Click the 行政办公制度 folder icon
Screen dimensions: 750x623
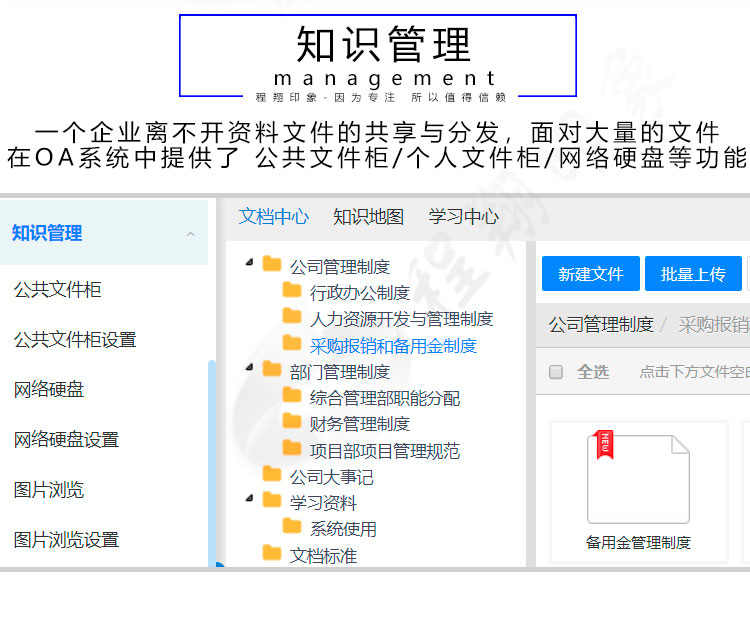coord(292,289)
